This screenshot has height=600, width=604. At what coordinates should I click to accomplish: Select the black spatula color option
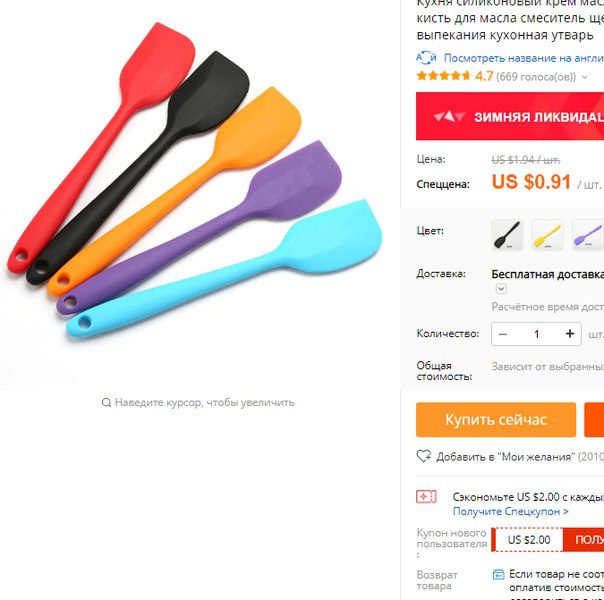point(507,235)
